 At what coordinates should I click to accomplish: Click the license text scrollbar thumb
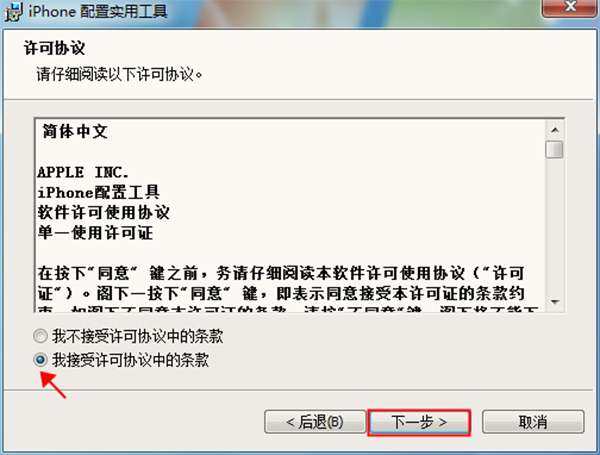point(554,150)
